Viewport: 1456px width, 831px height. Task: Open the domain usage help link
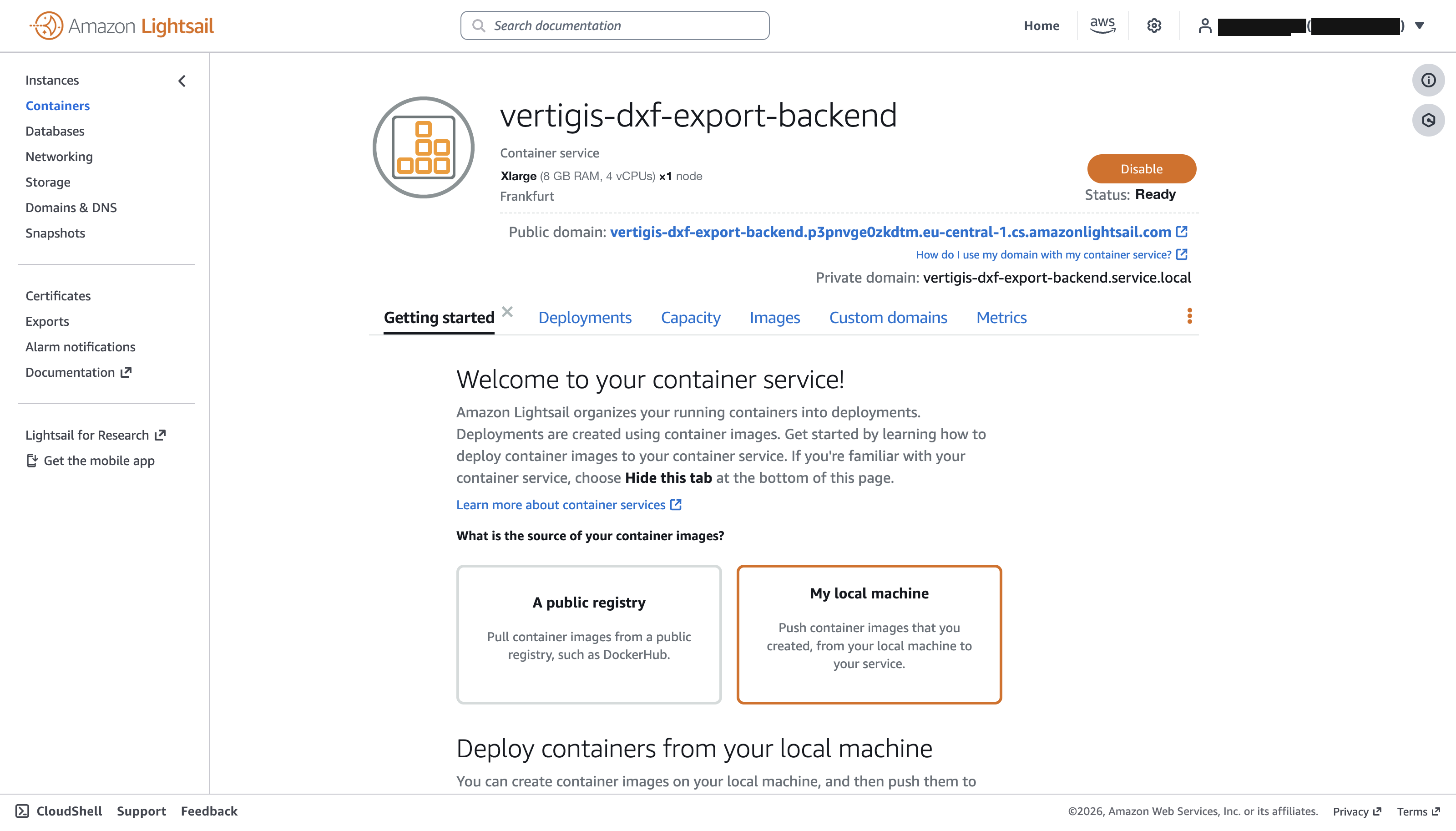tap(1052, 254)
